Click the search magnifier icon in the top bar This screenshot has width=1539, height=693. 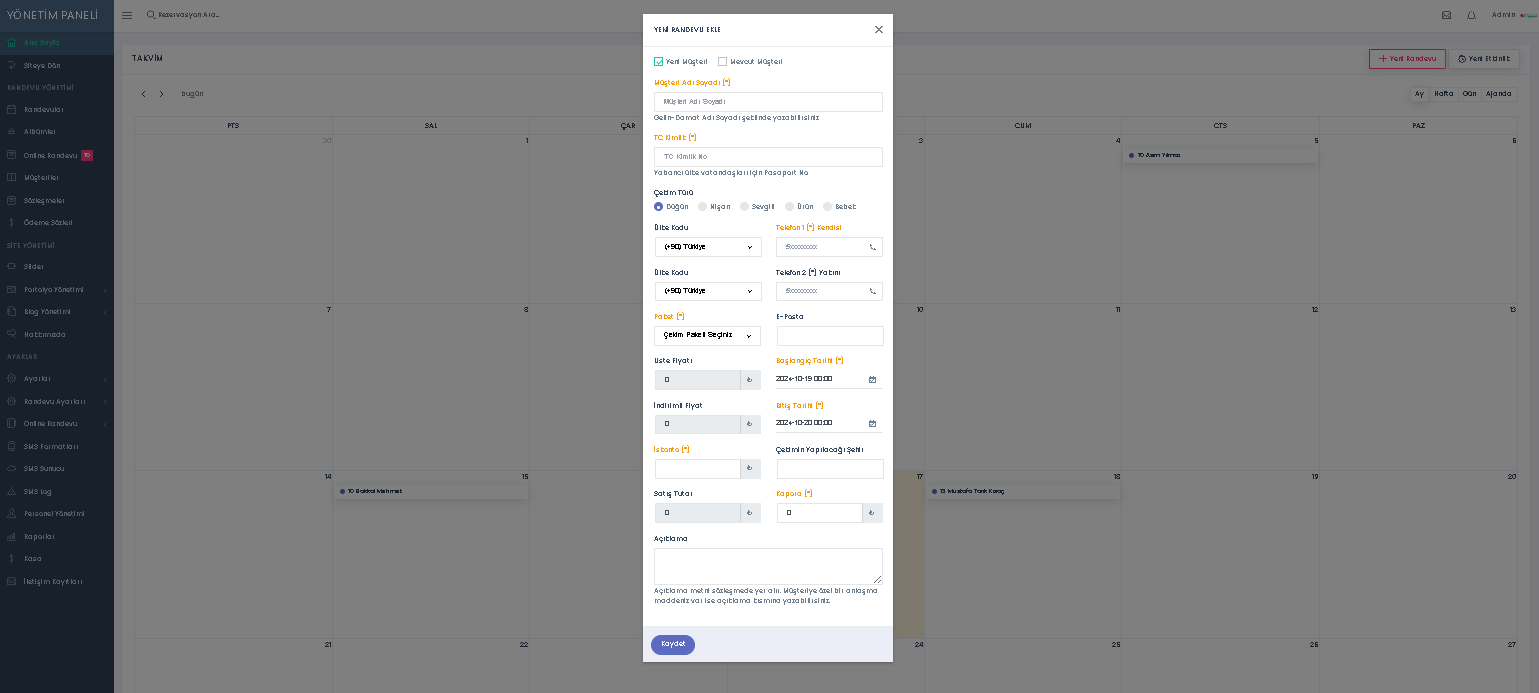pos(151,15)
